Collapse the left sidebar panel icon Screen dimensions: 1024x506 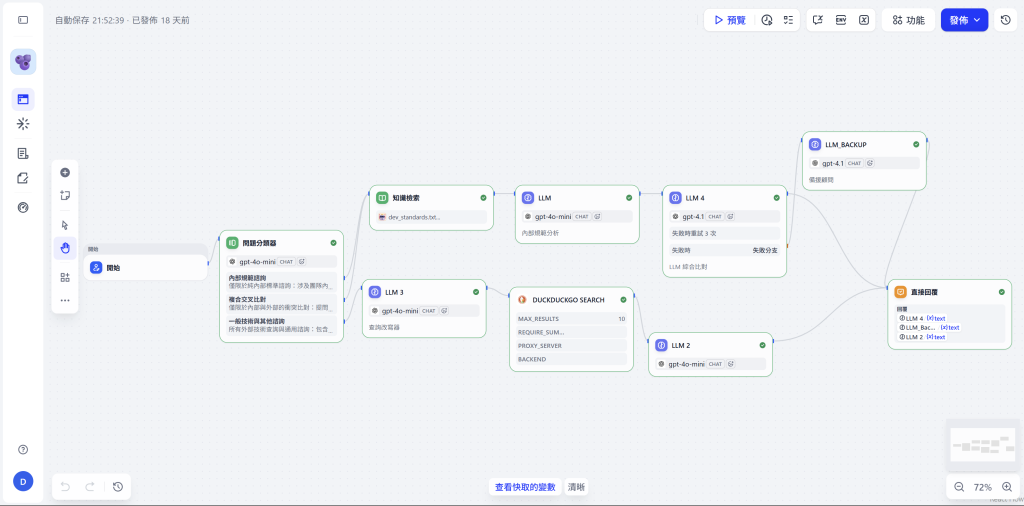pos(23,20)
